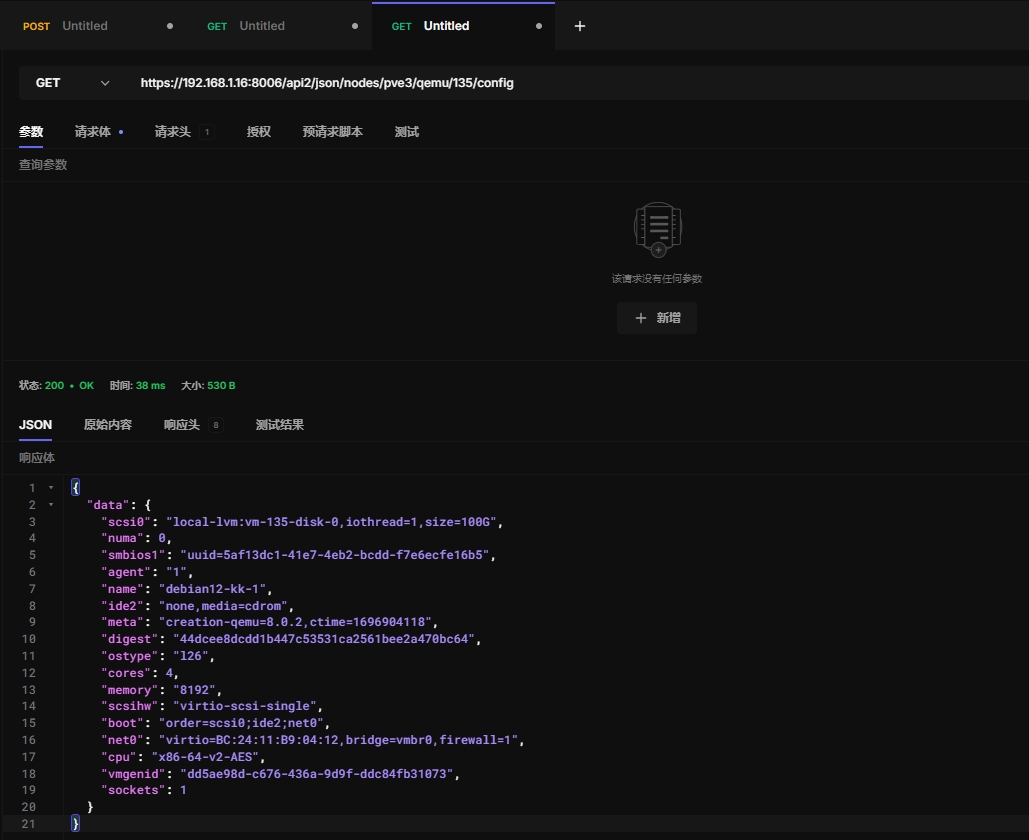Open the 请求头 request headers tab
1029x840 pixels.
pos(173,132)
